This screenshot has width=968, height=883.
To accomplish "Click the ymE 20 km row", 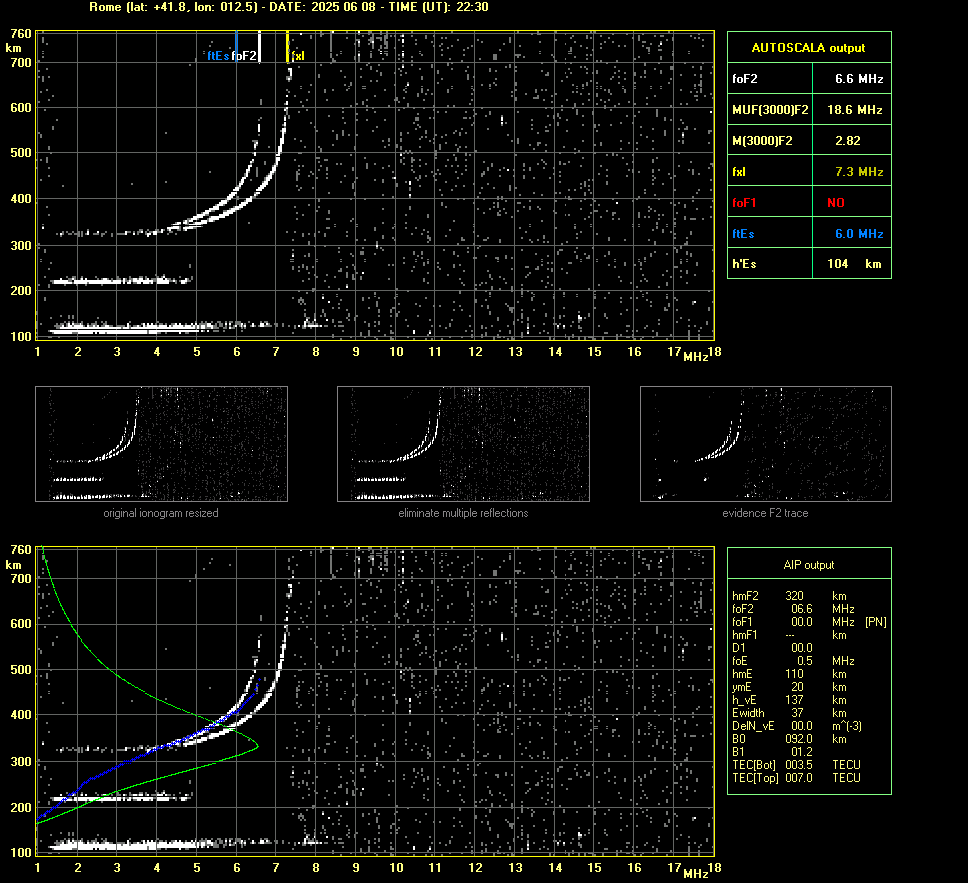I will point(789,687).
